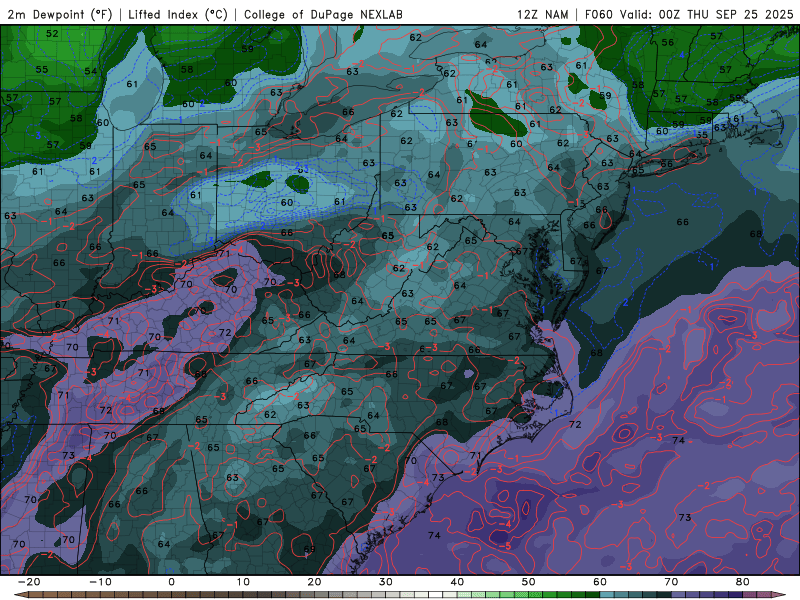The image size is (800, 600).
Task: Click the 10 tick label on the color scale
Action: (243, 582)
